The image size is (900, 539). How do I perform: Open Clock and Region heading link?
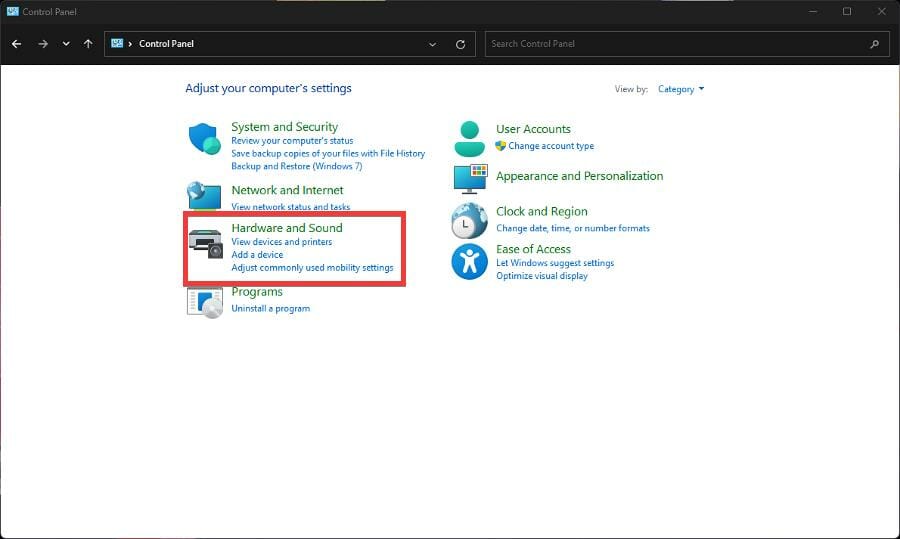pos(542,212)
